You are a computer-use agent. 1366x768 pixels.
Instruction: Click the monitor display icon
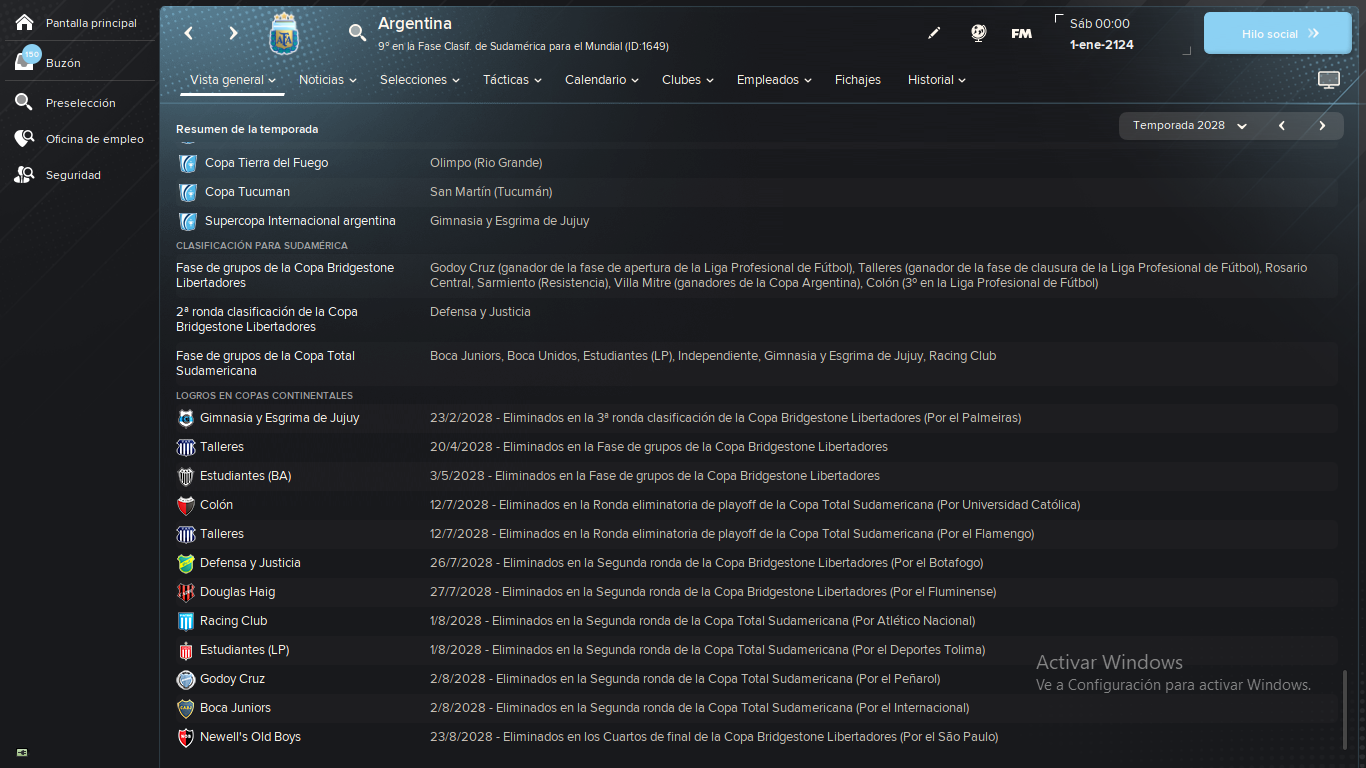coord(1328,80)
